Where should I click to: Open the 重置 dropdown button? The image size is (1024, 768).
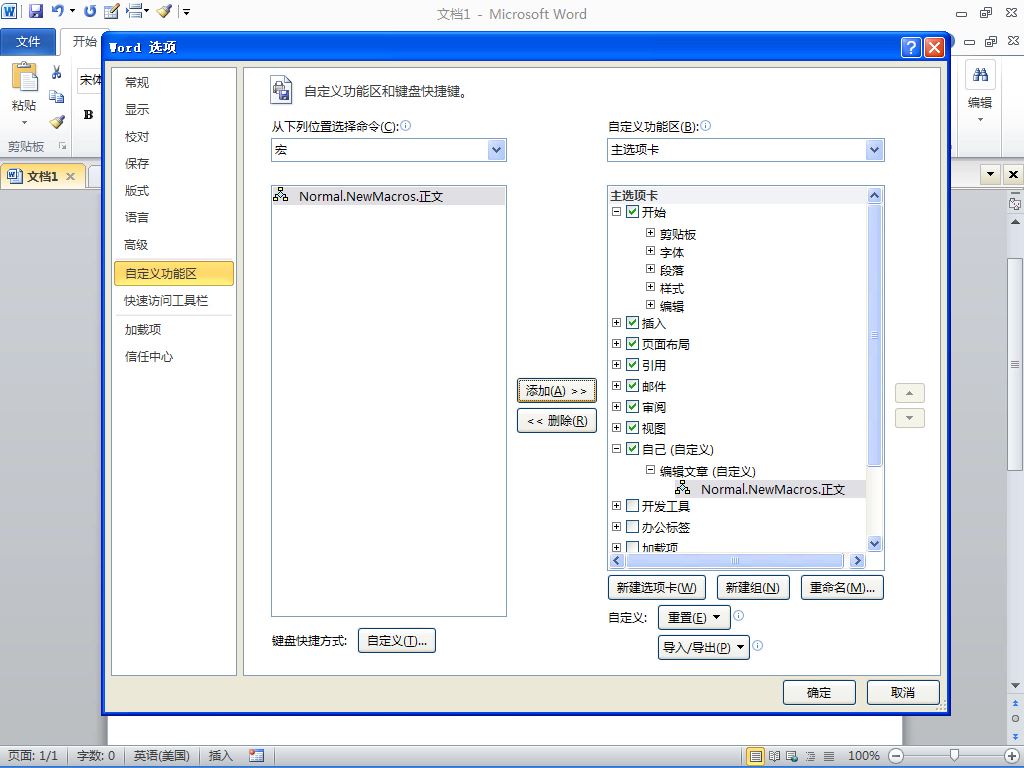tap(694, 617)
